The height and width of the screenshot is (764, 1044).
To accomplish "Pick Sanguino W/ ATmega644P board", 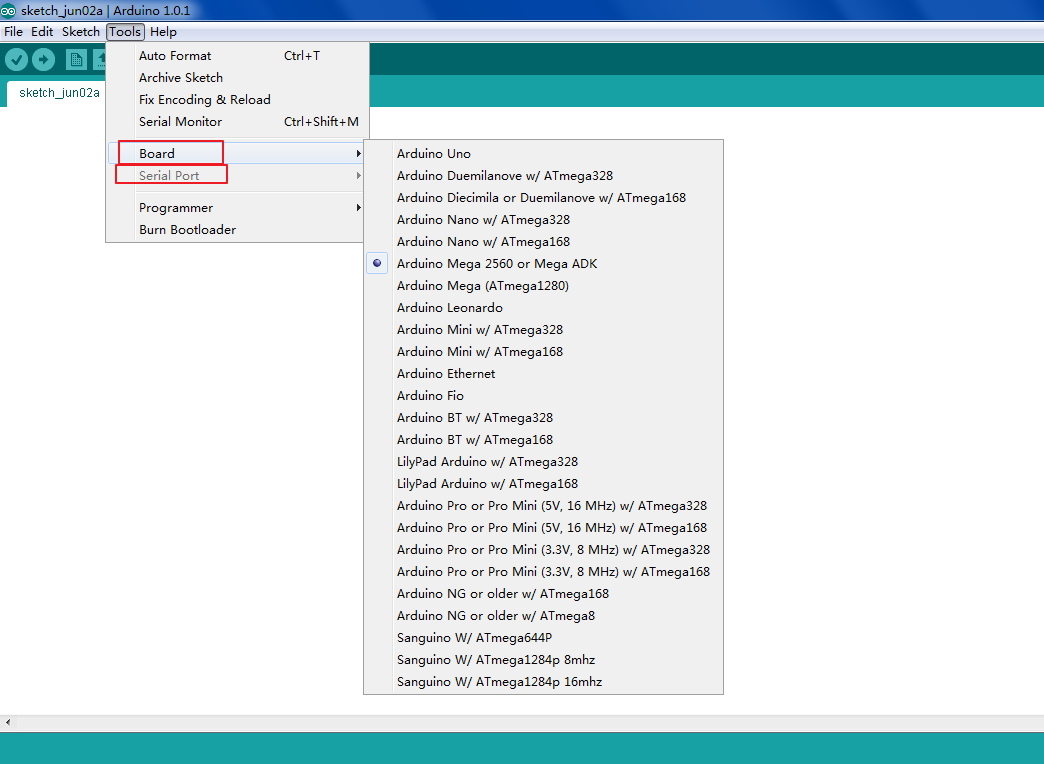I will click(474, 638).
